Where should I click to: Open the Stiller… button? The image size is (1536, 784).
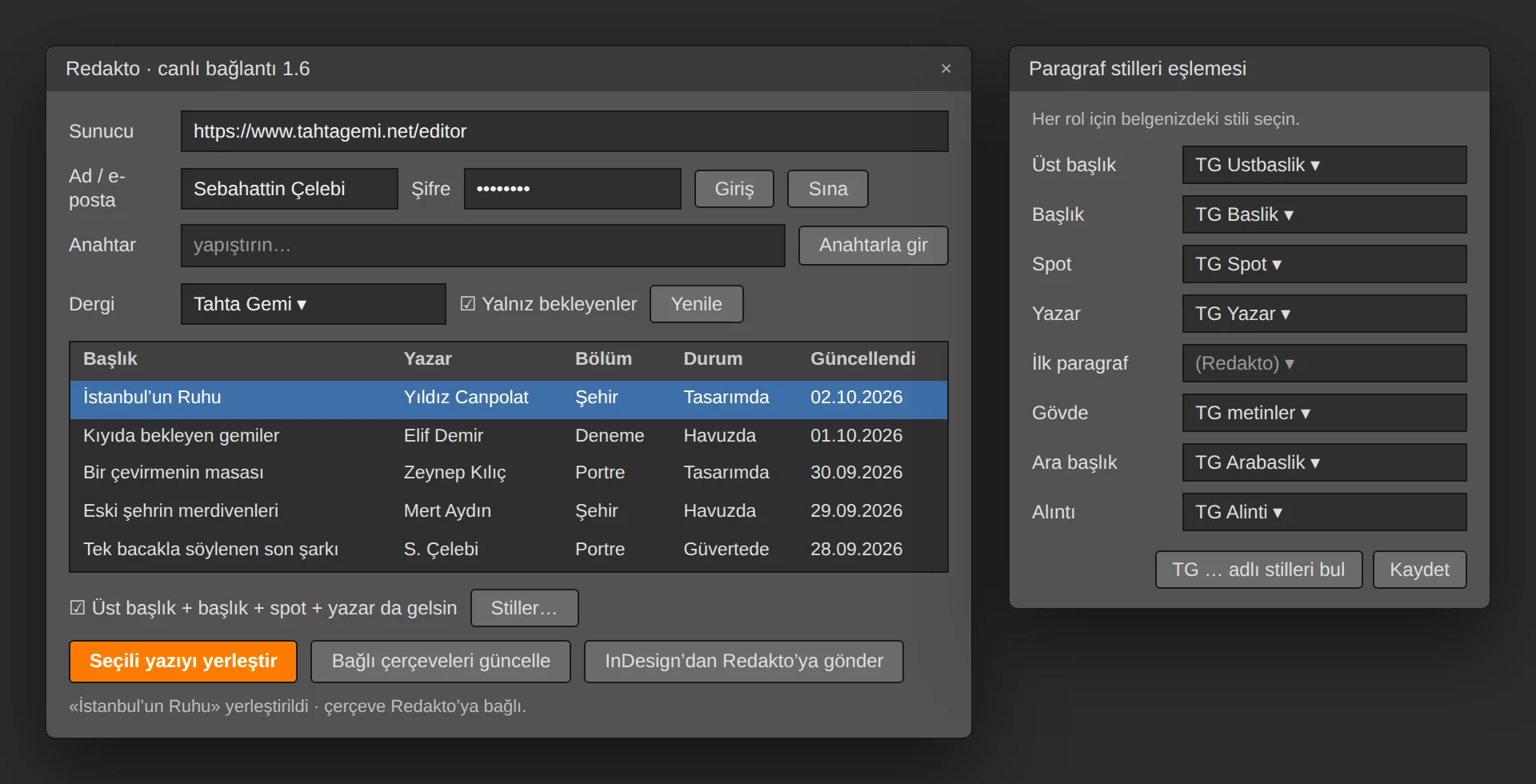click(524, 608)
